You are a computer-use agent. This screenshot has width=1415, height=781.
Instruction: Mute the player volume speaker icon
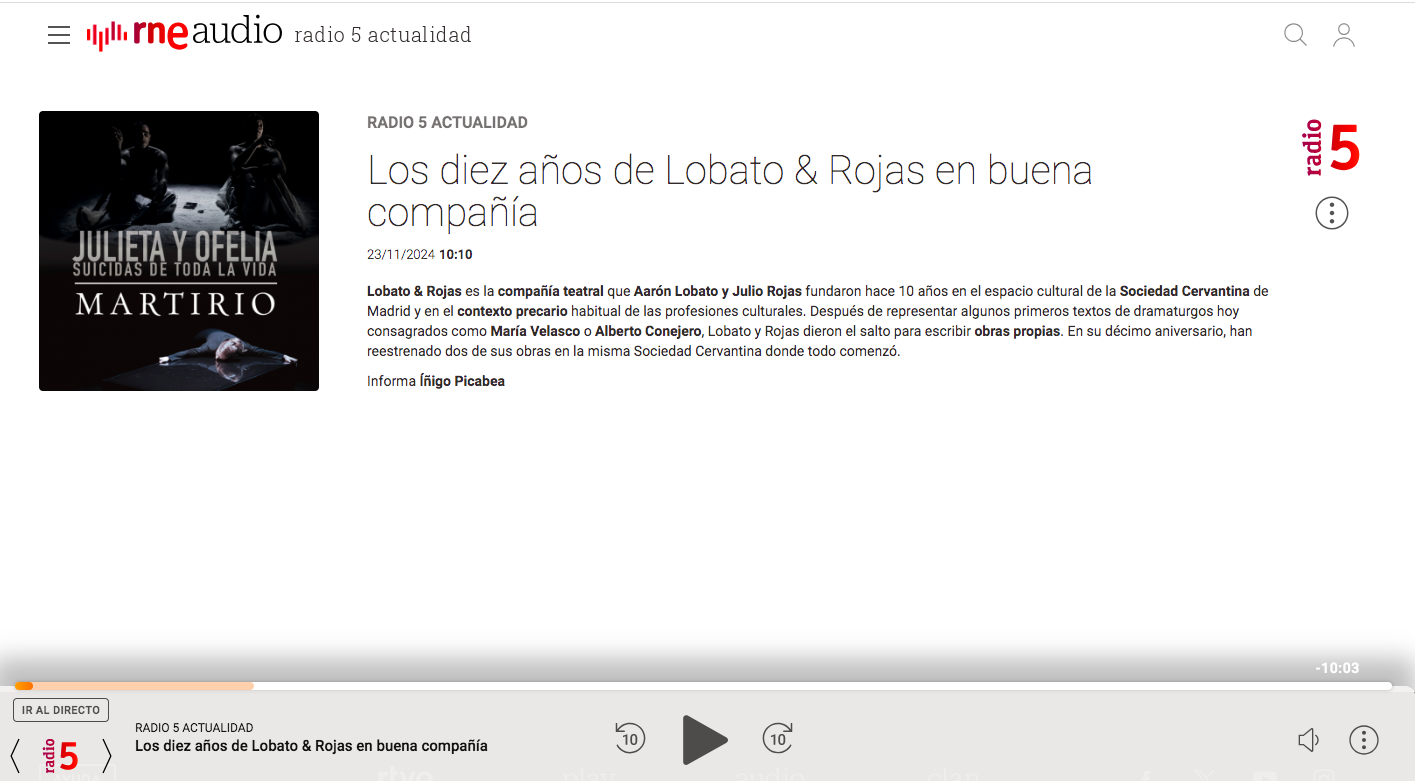click(1308, 740)
